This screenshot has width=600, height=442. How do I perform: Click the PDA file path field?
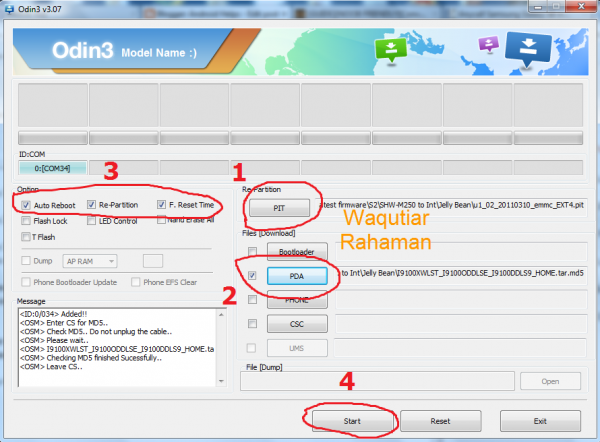tap(461, 275)
